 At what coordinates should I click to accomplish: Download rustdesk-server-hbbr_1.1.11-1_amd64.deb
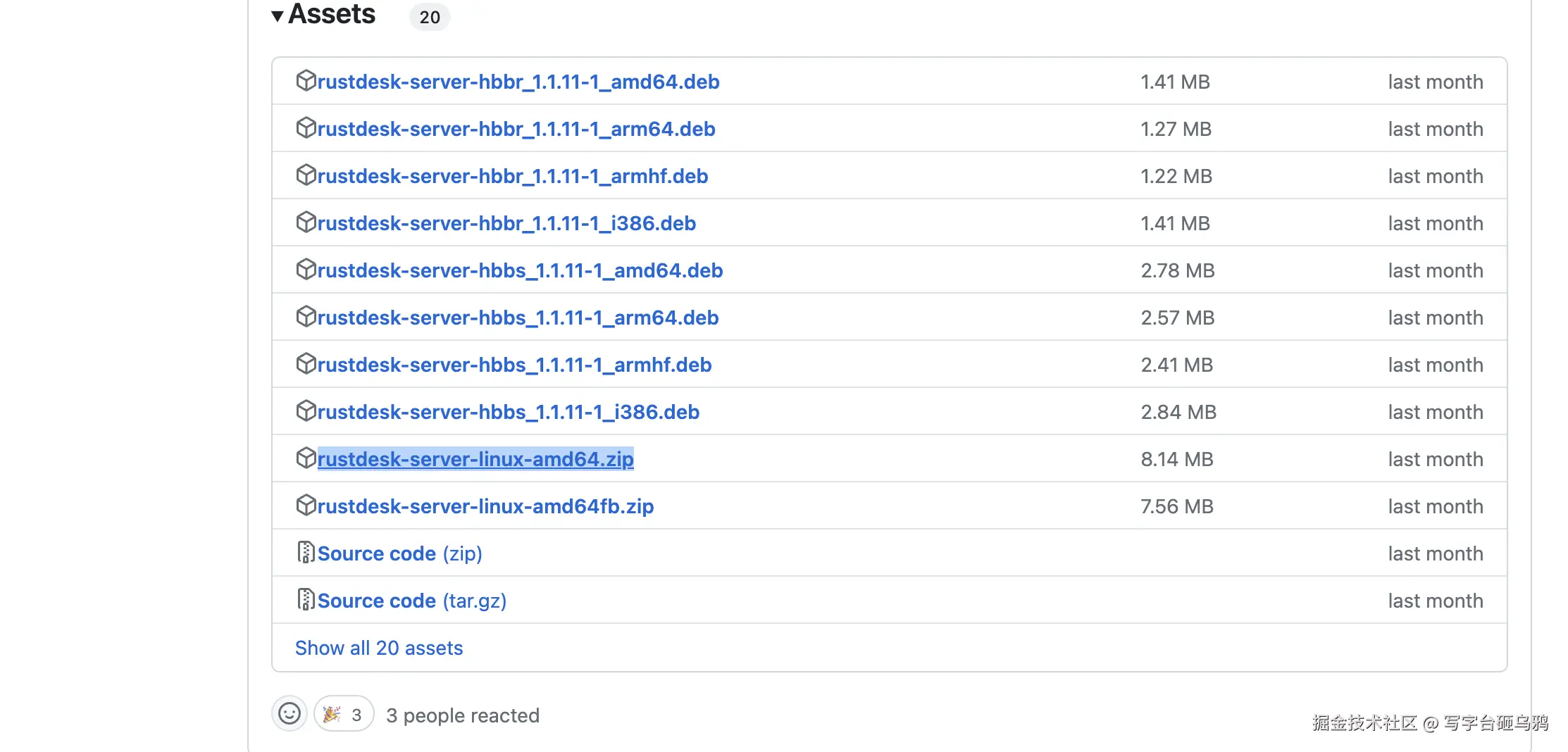pos(518,82)
